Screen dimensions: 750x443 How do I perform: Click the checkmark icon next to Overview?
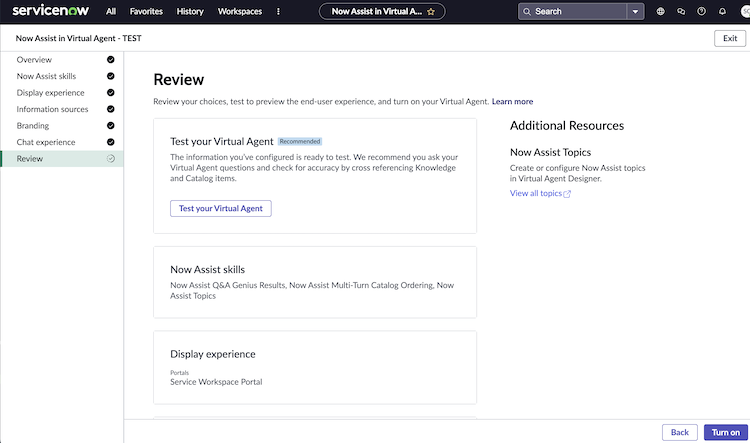110,60
